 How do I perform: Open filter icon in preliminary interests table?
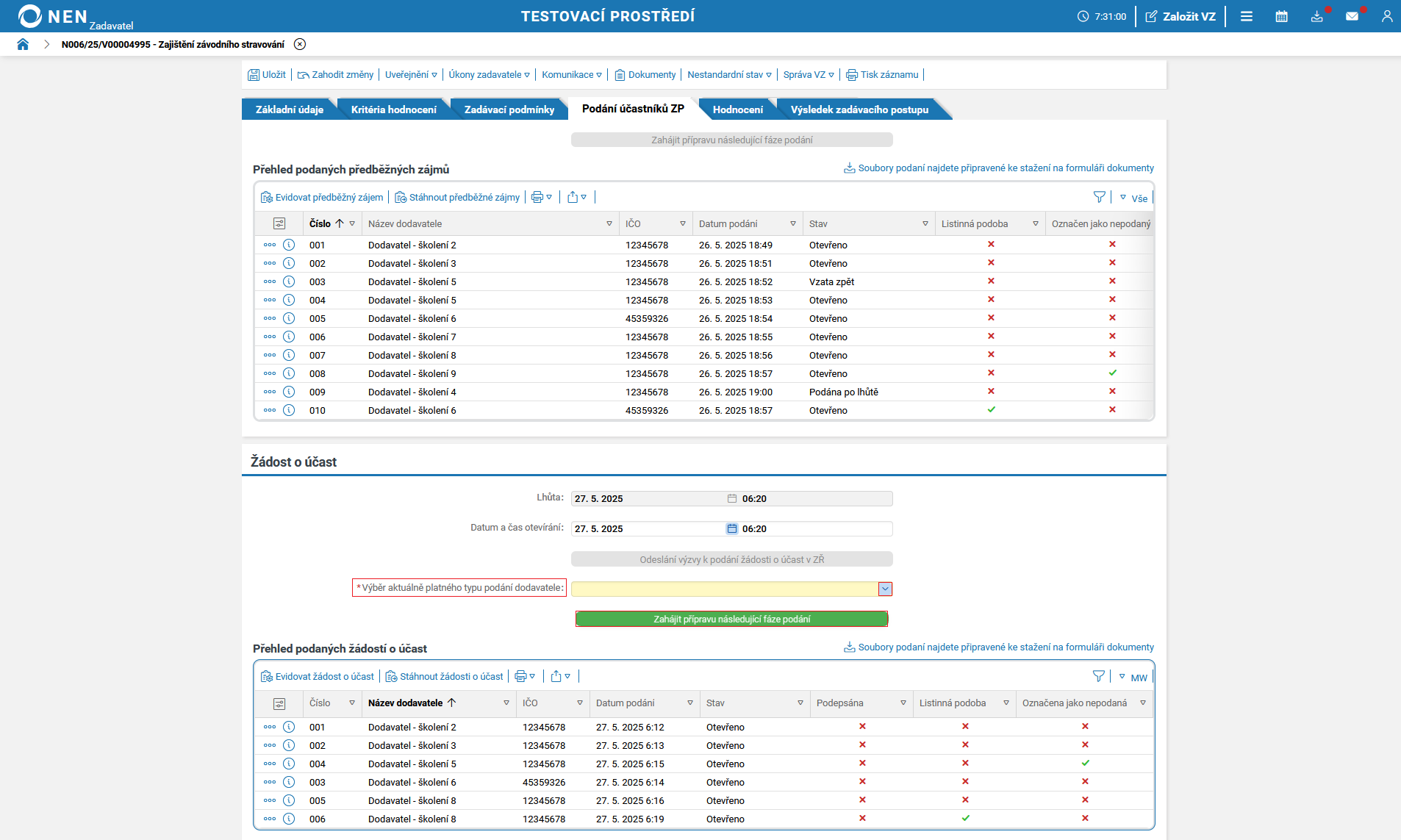(x=1099, y=197)
